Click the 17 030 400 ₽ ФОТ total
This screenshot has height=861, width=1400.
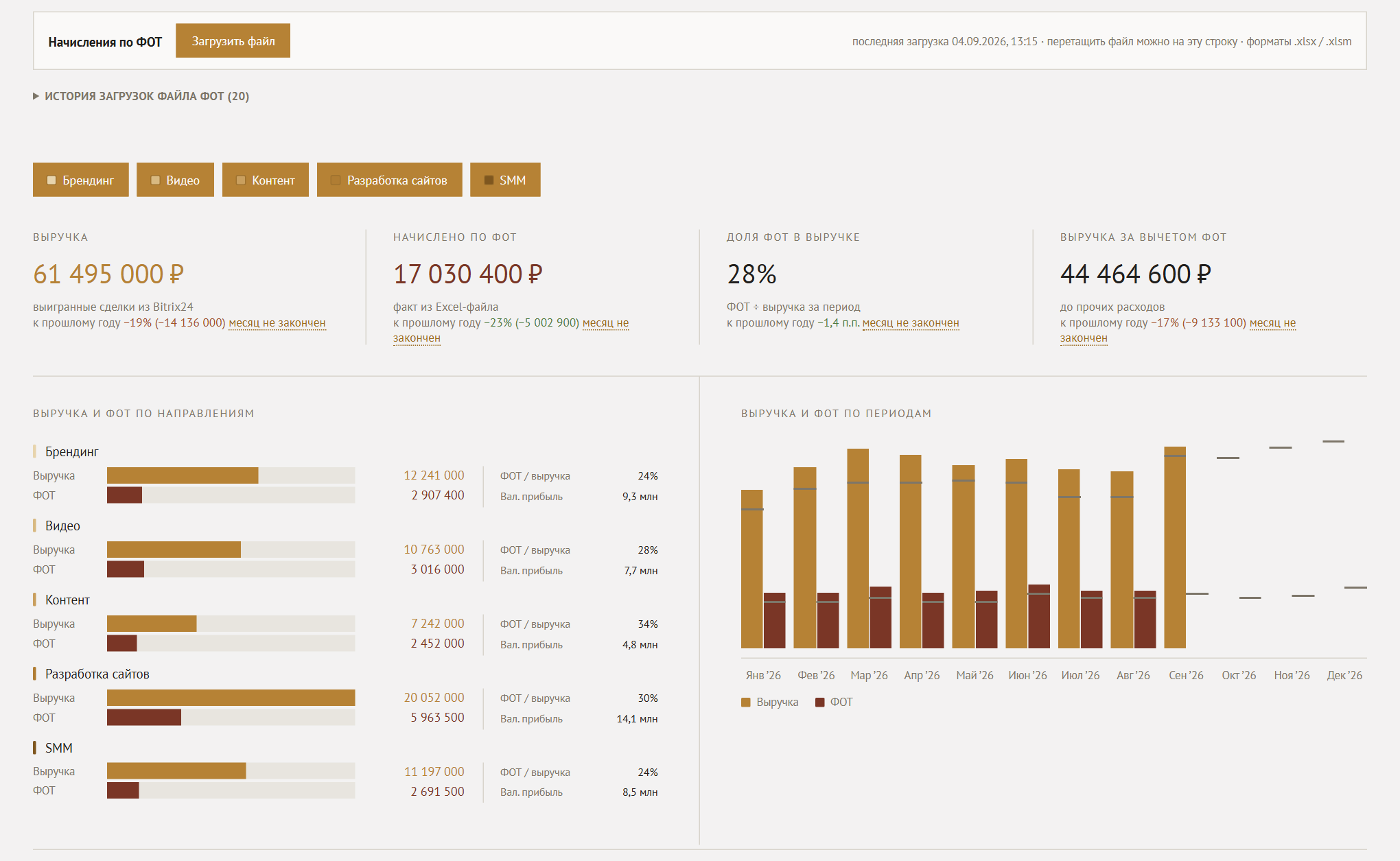coord(468,274)
